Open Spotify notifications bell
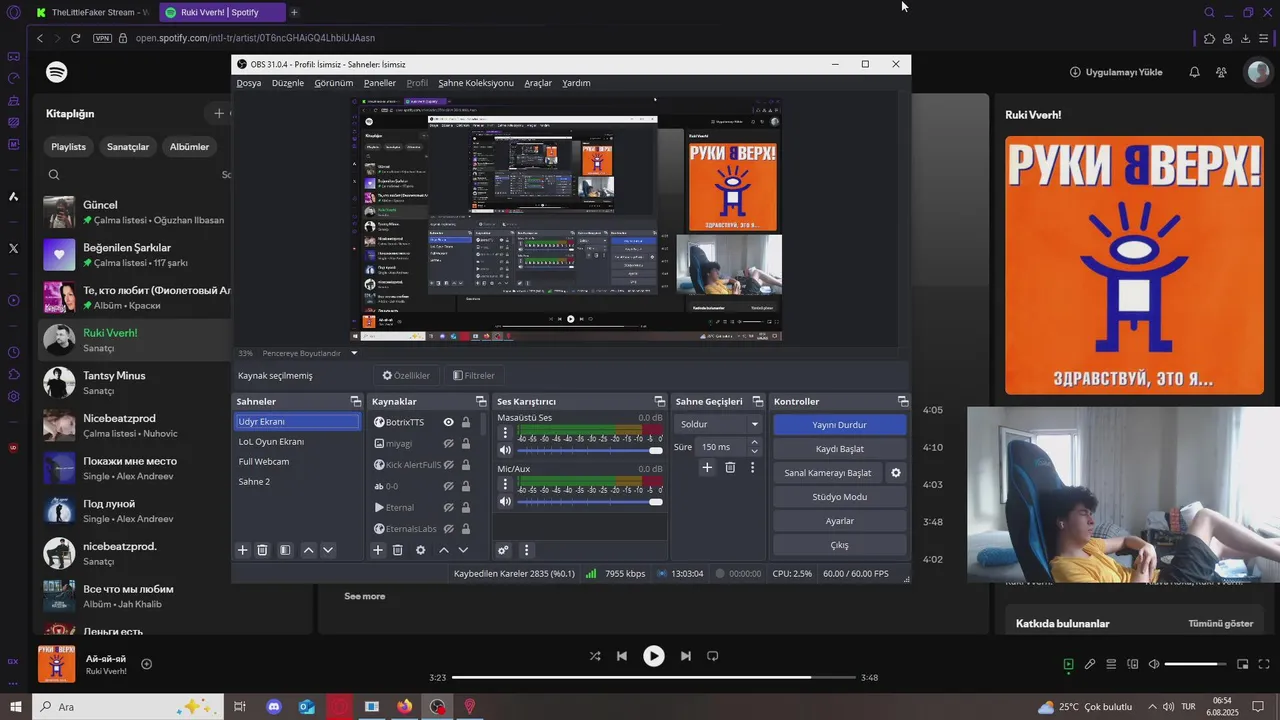 click(1194, 72)
